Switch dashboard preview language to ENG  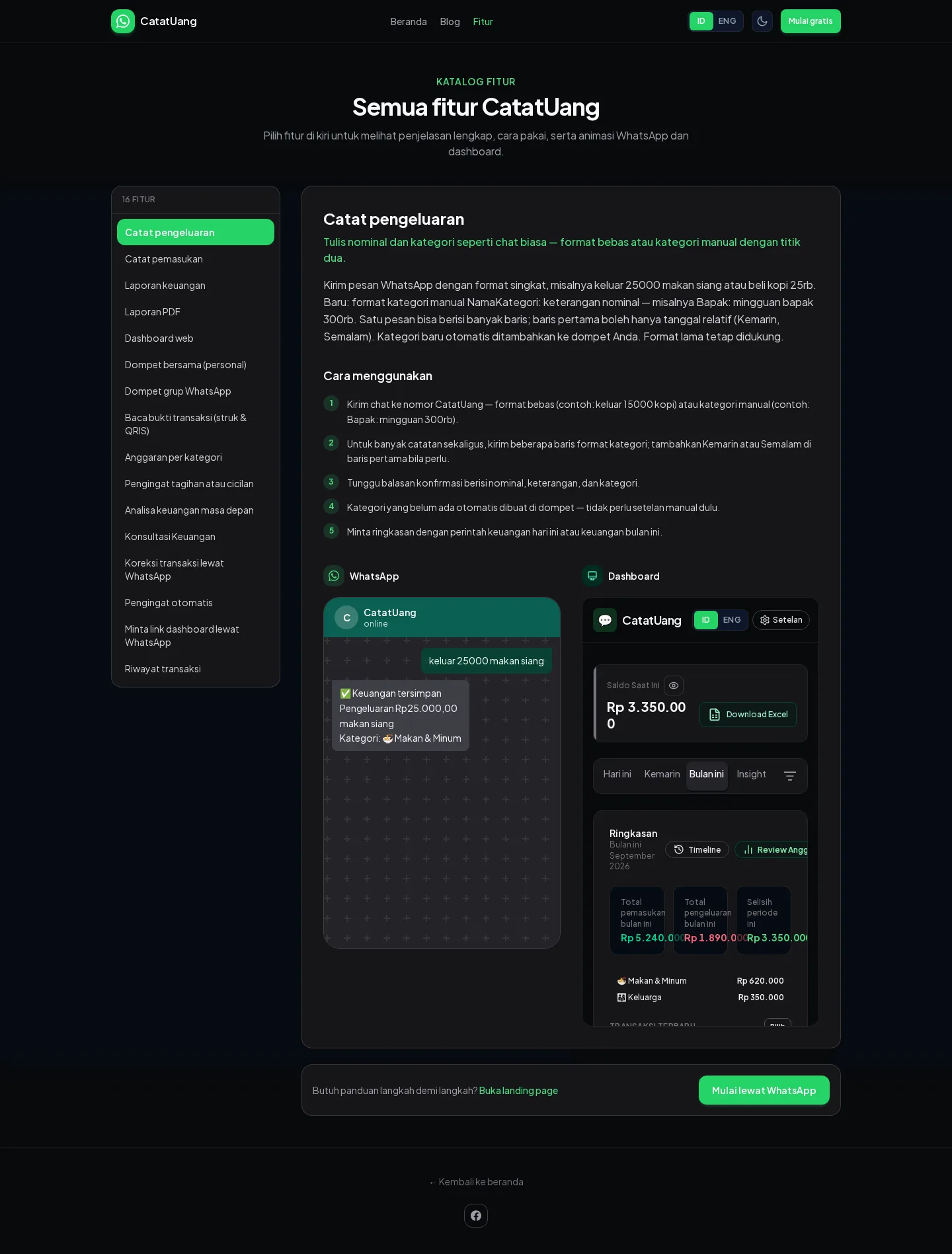732,620
